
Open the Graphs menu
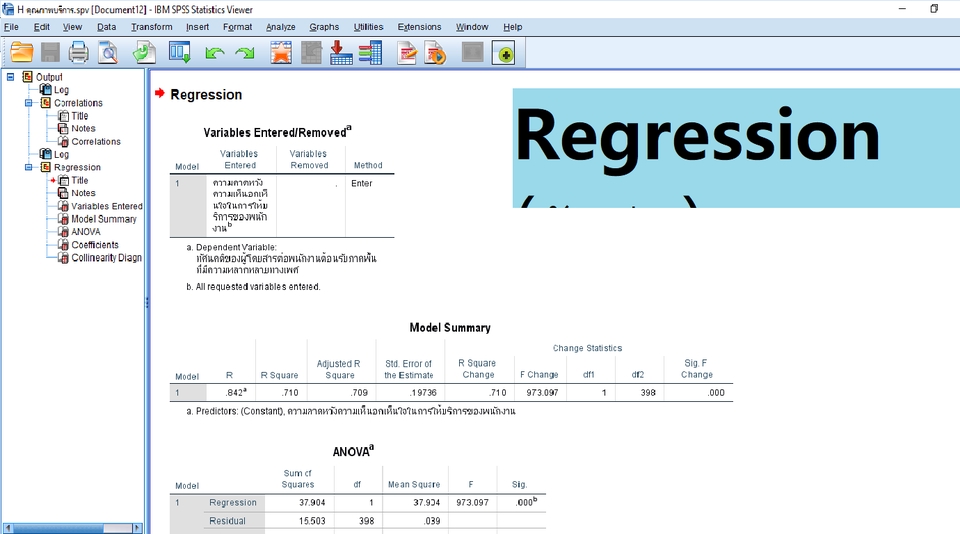coord(324,27)
